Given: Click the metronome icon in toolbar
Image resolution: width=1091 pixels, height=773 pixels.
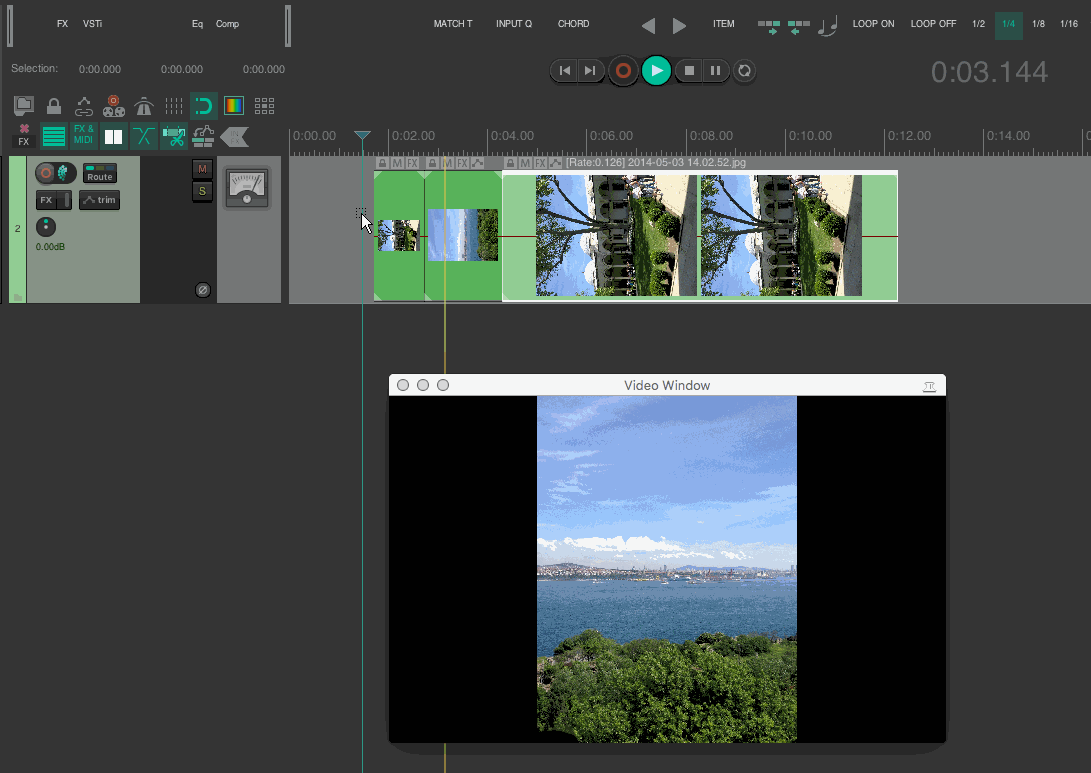Looking at the screenshot, I should pyautogui.click(x=144, y=106).
